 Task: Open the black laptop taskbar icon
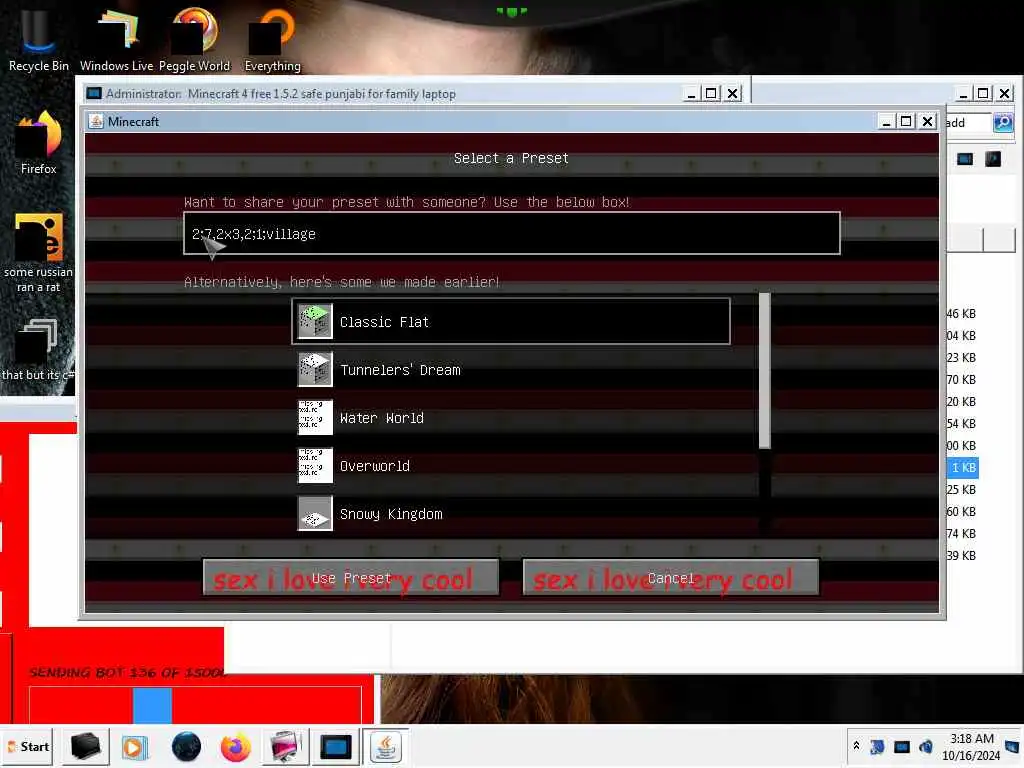tap(86, 746)
